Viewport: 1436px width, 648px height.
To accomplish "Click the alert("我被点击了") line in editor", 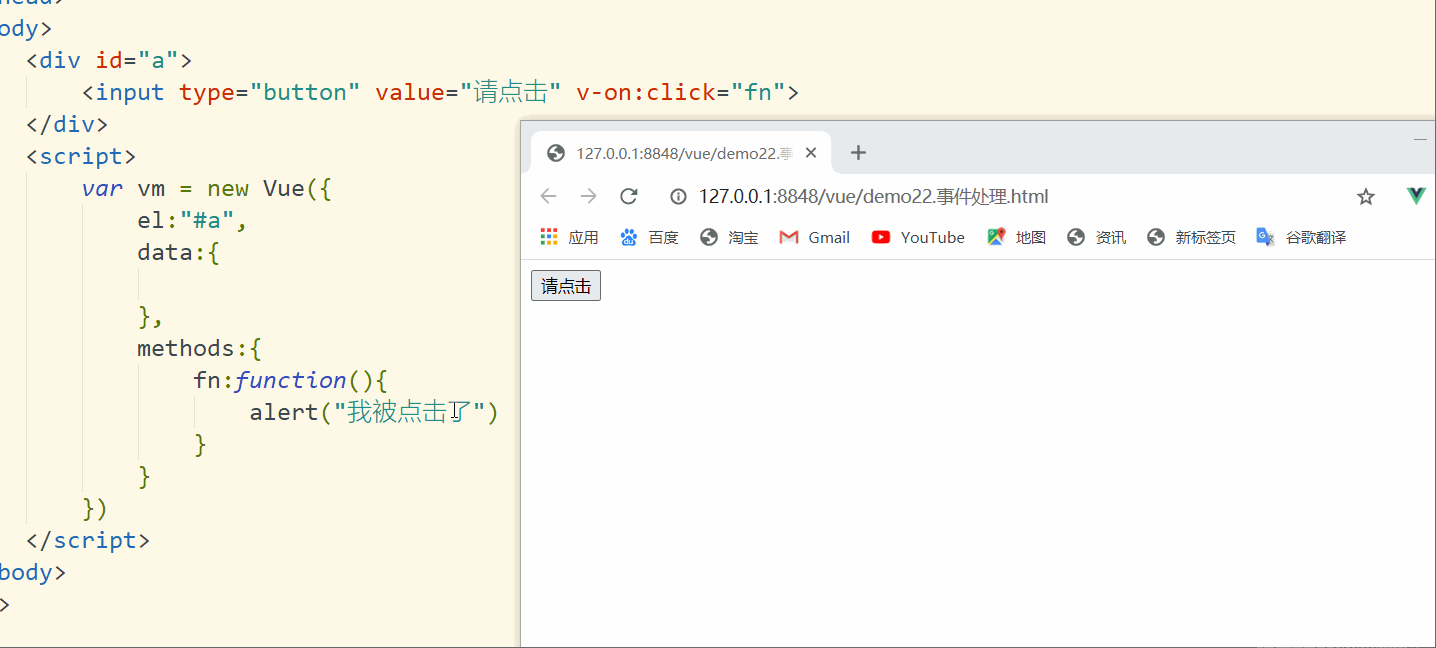I will 374,412.
